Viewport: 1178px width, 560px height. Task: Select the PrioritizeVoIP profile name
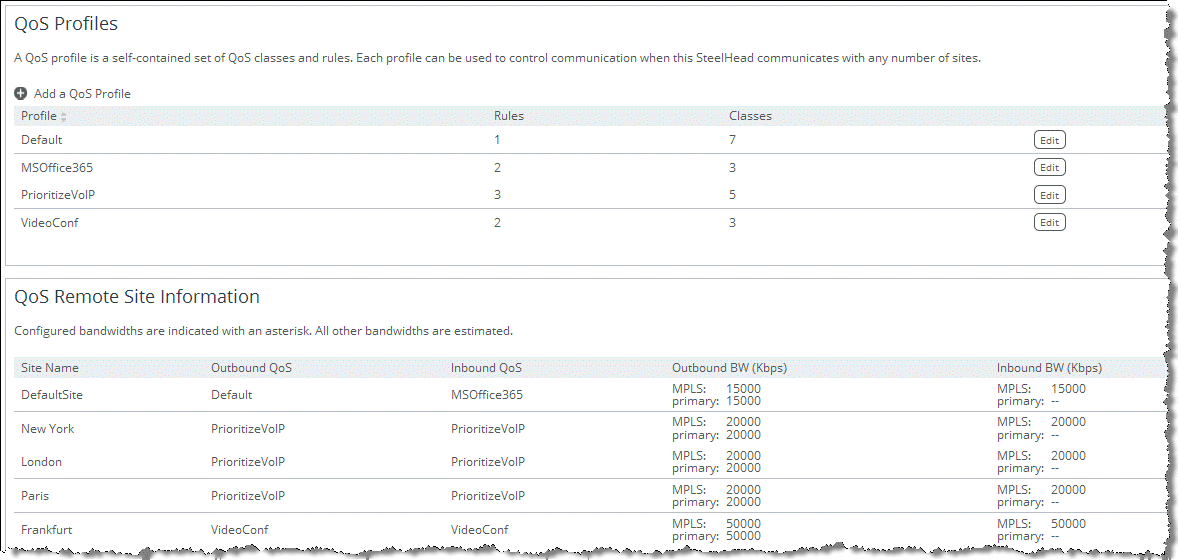coord(58,195)
